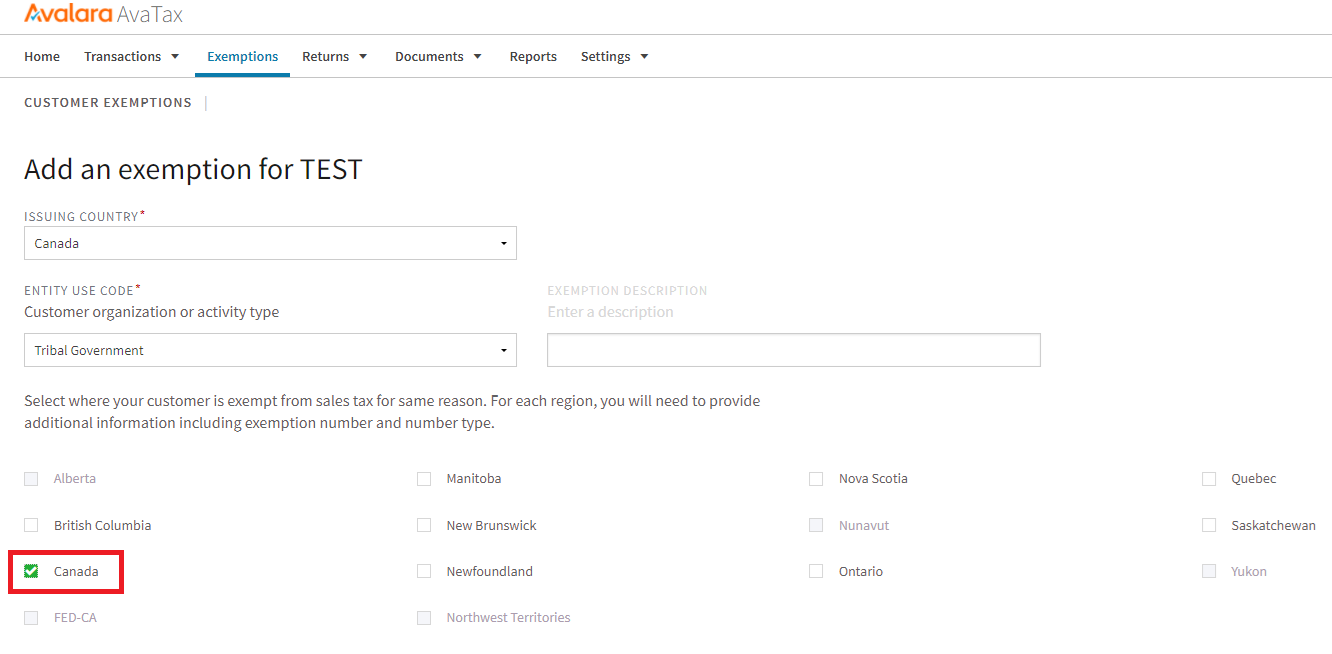This screenshot has width=1332, height=654.
Task: Navigate to Reports
Action: pos(533,57)
